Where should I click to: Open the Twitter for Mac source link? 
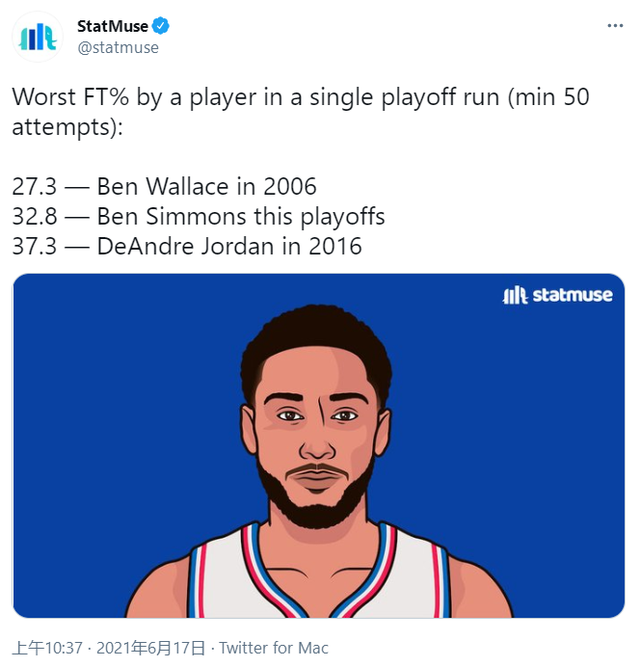[274, 647]
